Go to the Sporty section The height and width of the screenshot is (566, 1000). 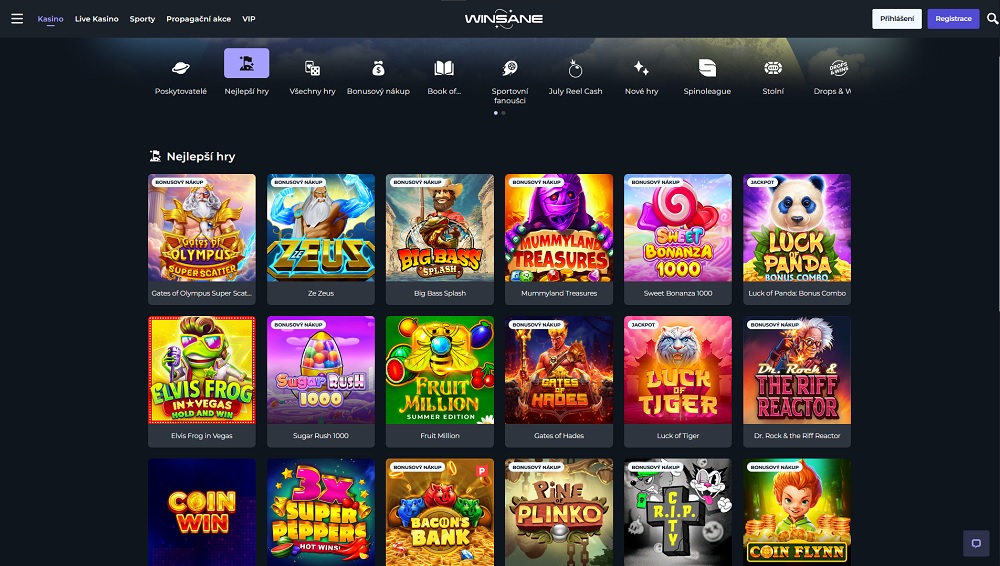(142, 19)
